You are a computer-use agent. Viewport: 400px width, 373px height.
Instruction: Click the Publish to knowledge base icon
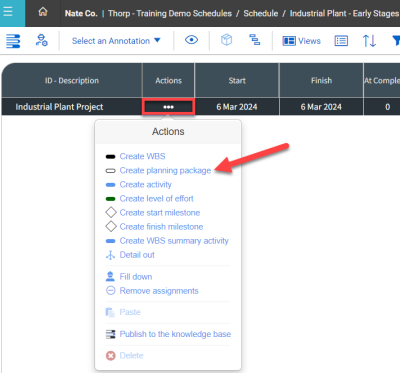(110, 334)
